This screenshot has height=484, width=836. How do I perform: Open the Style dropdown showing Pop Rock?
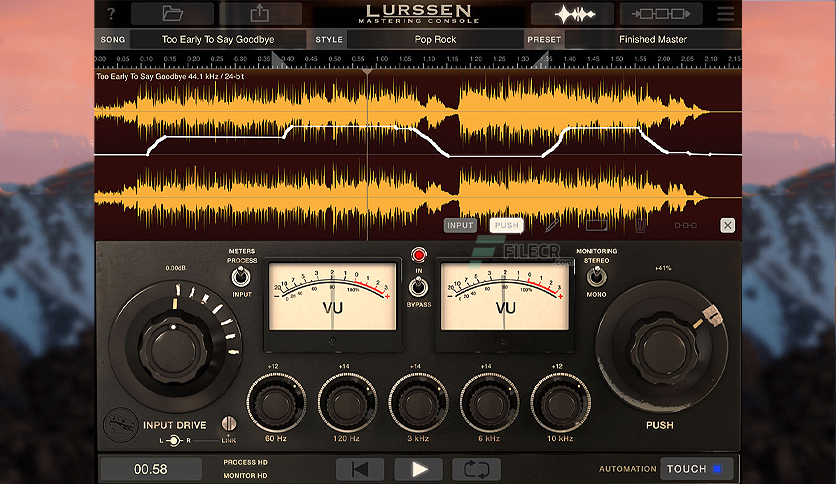(435, 39)
